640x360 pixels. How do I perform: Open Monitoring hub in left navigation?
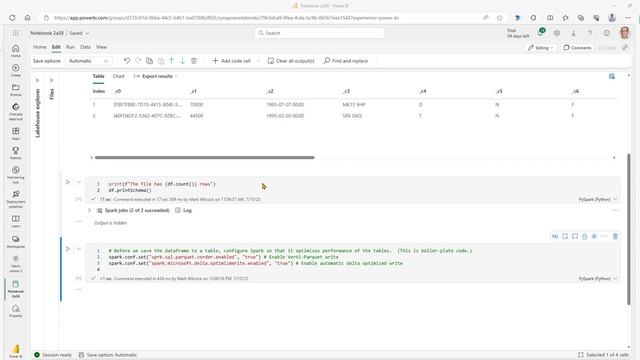16,174
